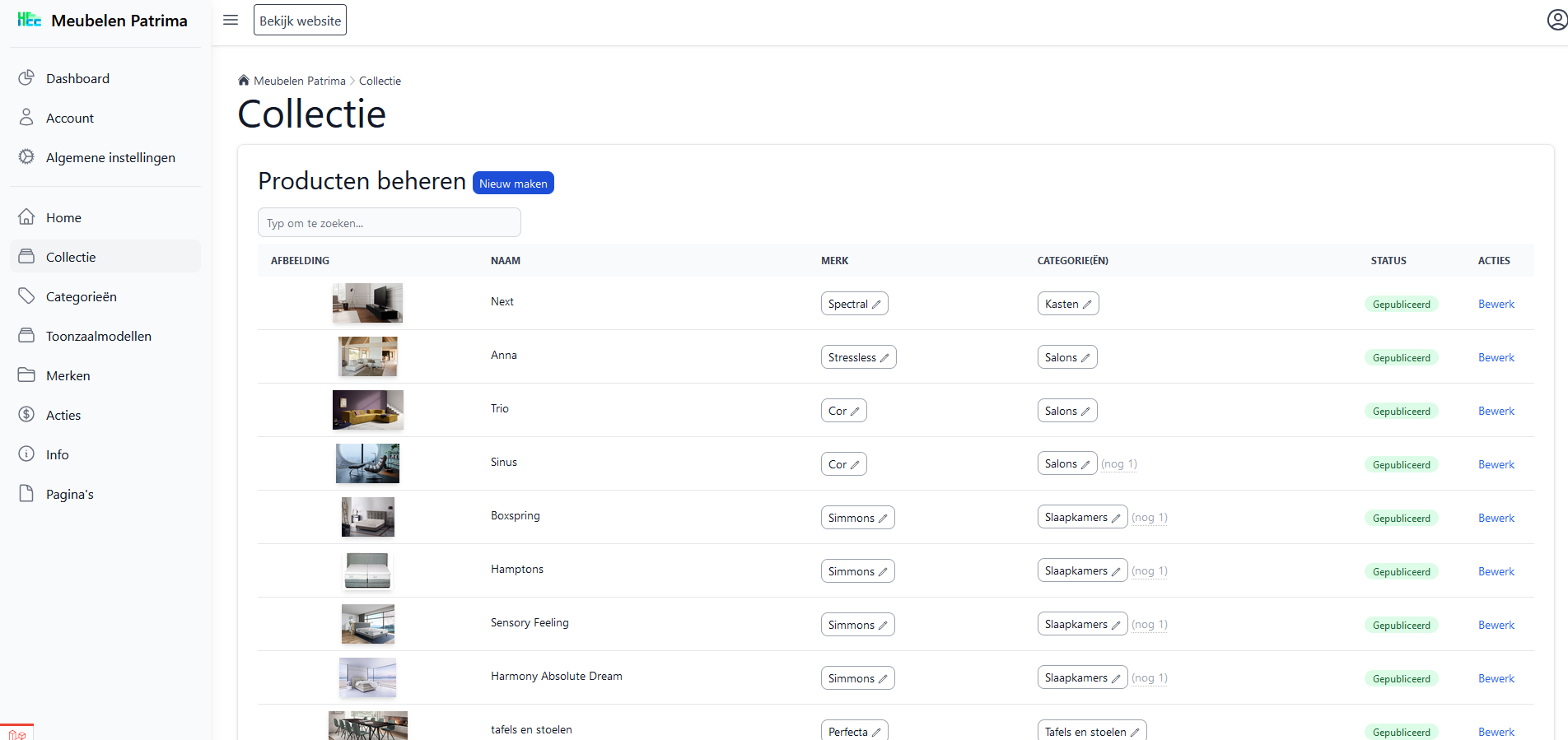Image resolution: width=1568 pixels, height=740 pixels.
Task: Click the home breadcrumb icon
Action: tap(244, 81)
